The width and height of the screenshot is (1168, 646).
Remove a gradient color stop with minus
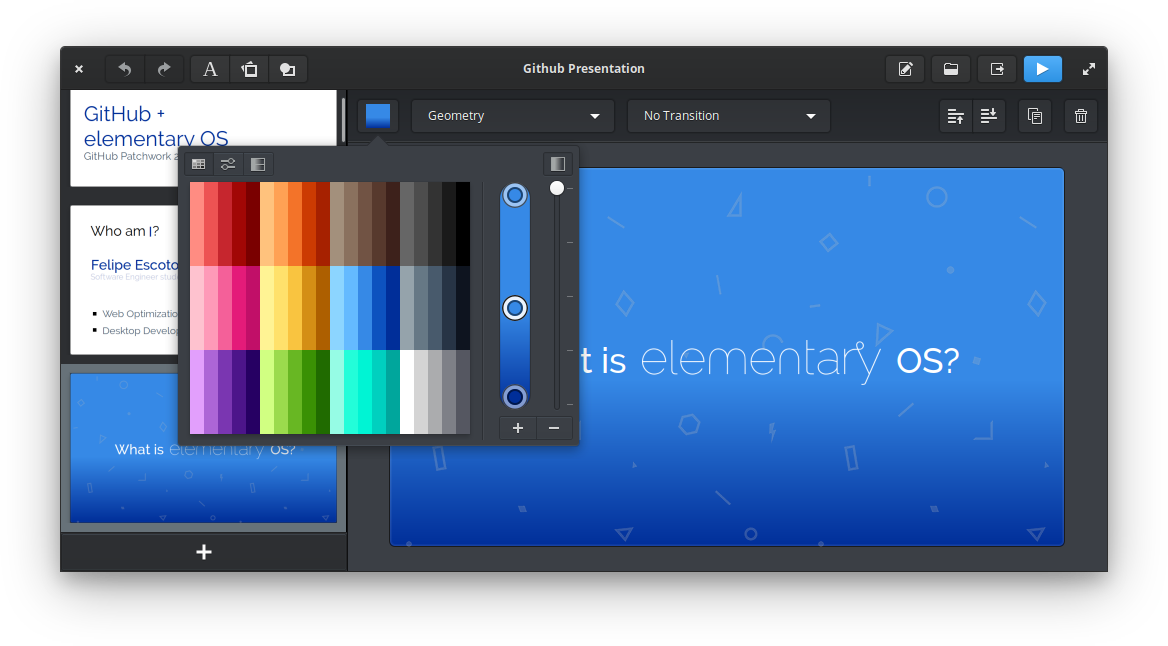click(x=553, y=428)
